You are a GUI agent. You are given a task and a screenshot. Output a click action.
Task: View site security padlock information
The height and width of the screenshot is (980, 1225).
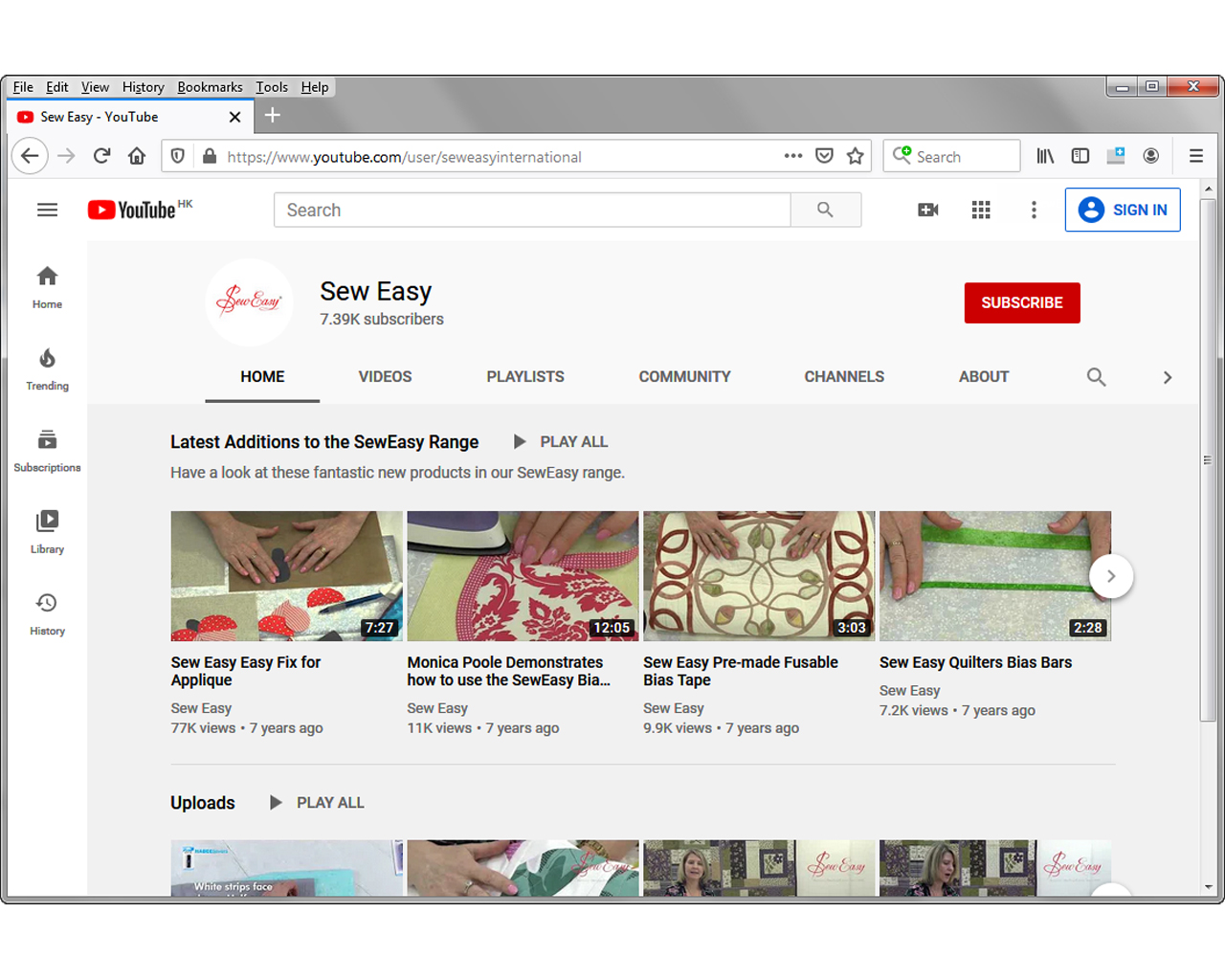[210, 156]
